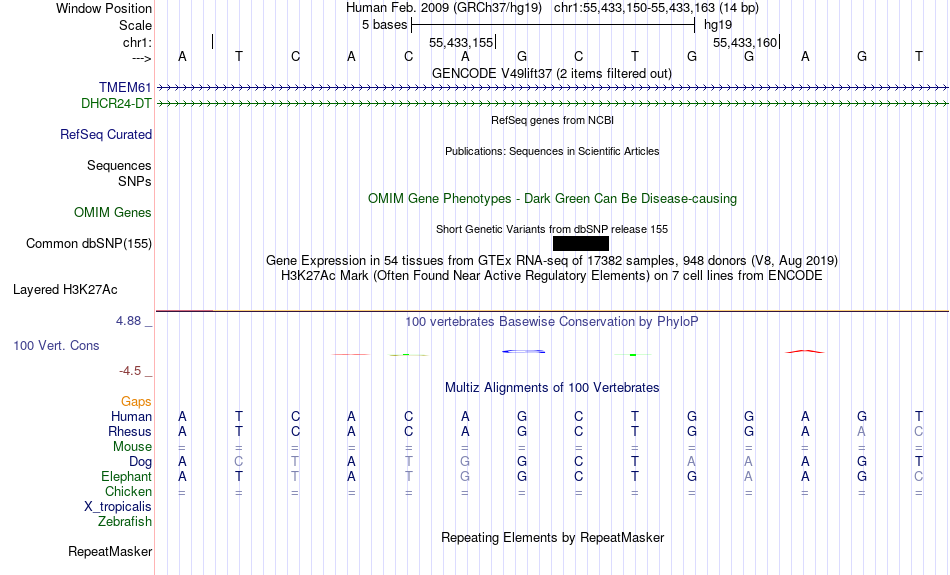Click Multiz Alignments of 100 Vertebrates title
Viewport: 950px width, 575px height.
pos(552,388)
